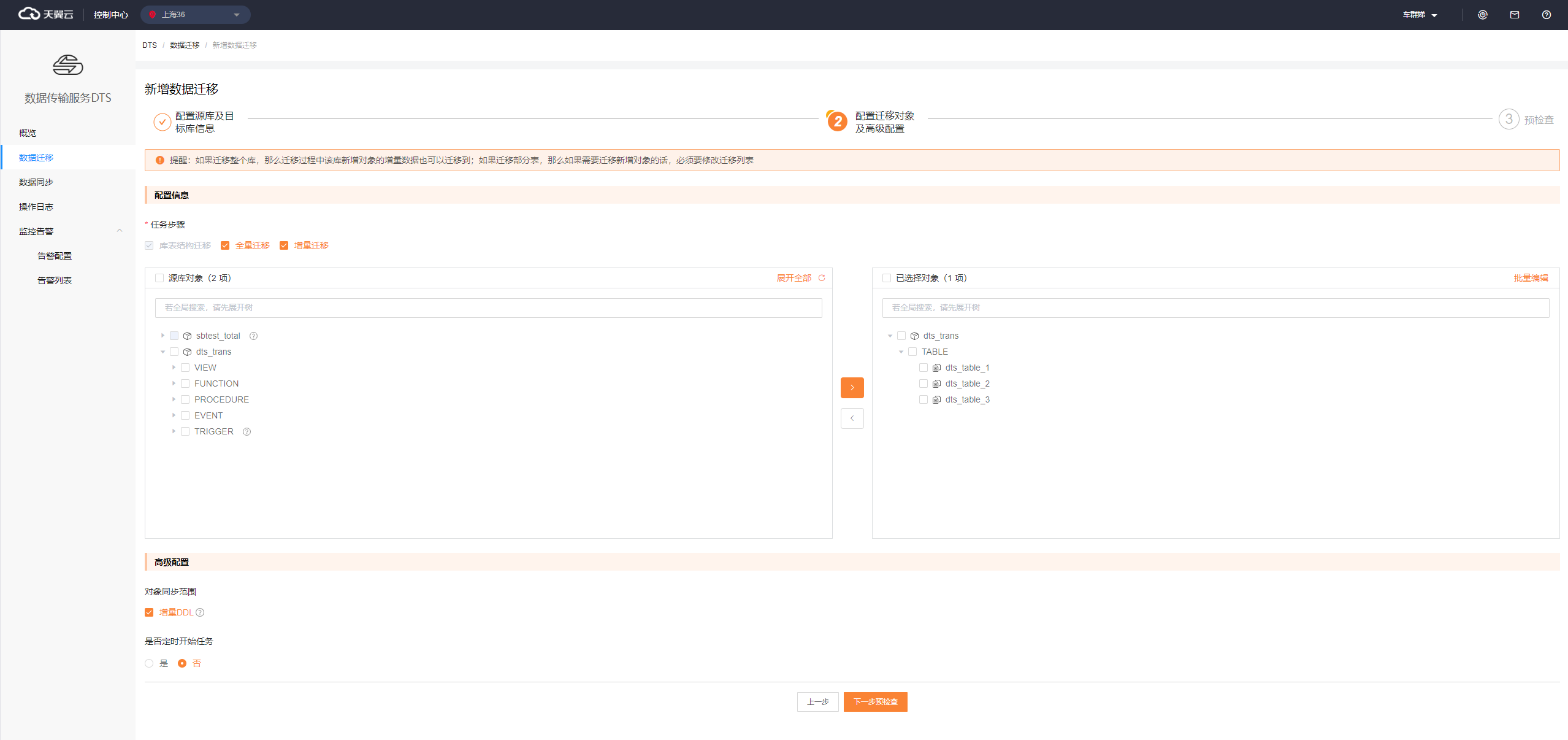Click refresh icon beside 展开全部
1568x740 pixels.
click(x=822, y=278)
